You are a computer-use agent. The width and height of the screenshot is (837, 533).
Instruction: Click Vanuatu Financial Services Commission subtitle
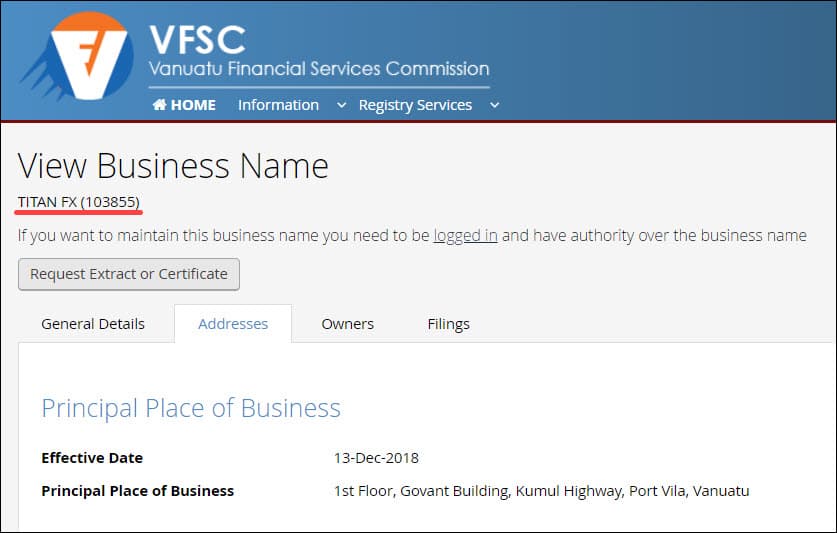318,69
